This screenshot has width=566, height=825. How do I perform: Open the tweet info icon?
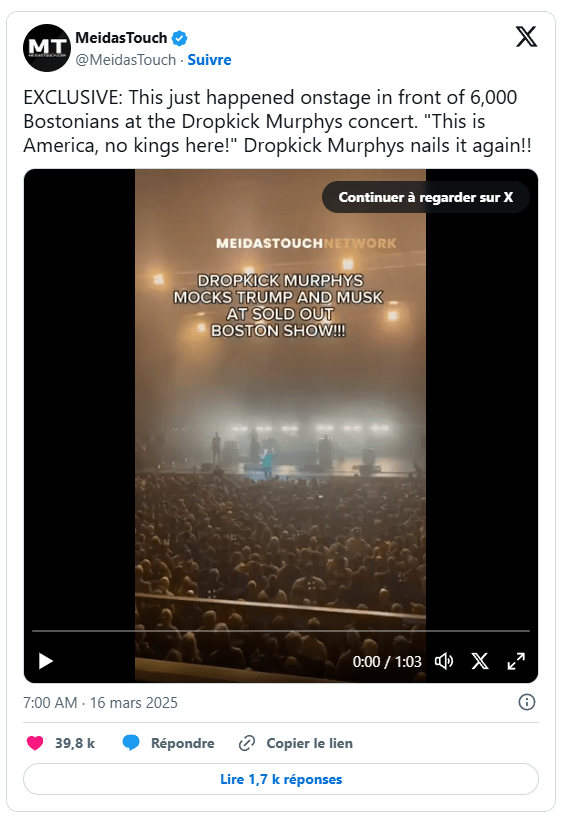click(x=527, y=702)
